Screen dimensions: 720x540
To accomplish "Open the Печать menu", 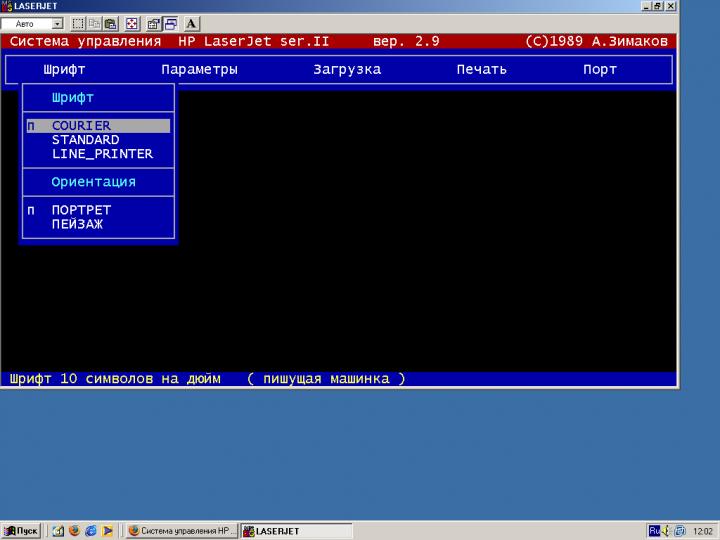I will coord(481,70).
